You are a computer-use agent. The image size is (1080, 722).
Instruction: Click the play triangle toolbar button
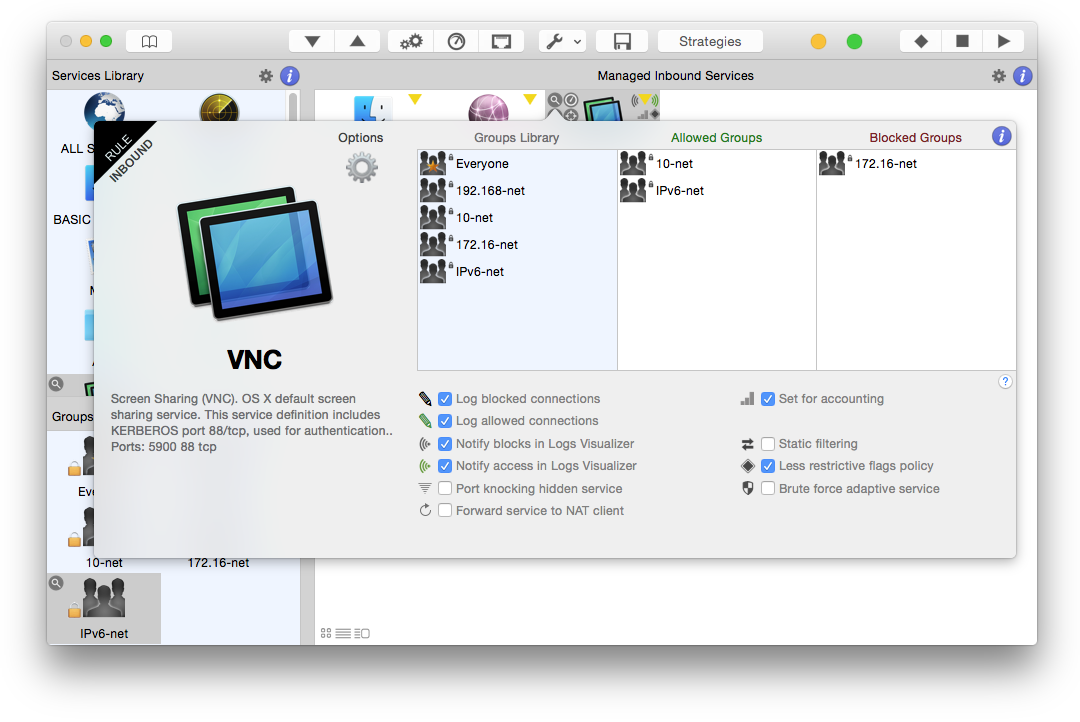point(1003,41)
